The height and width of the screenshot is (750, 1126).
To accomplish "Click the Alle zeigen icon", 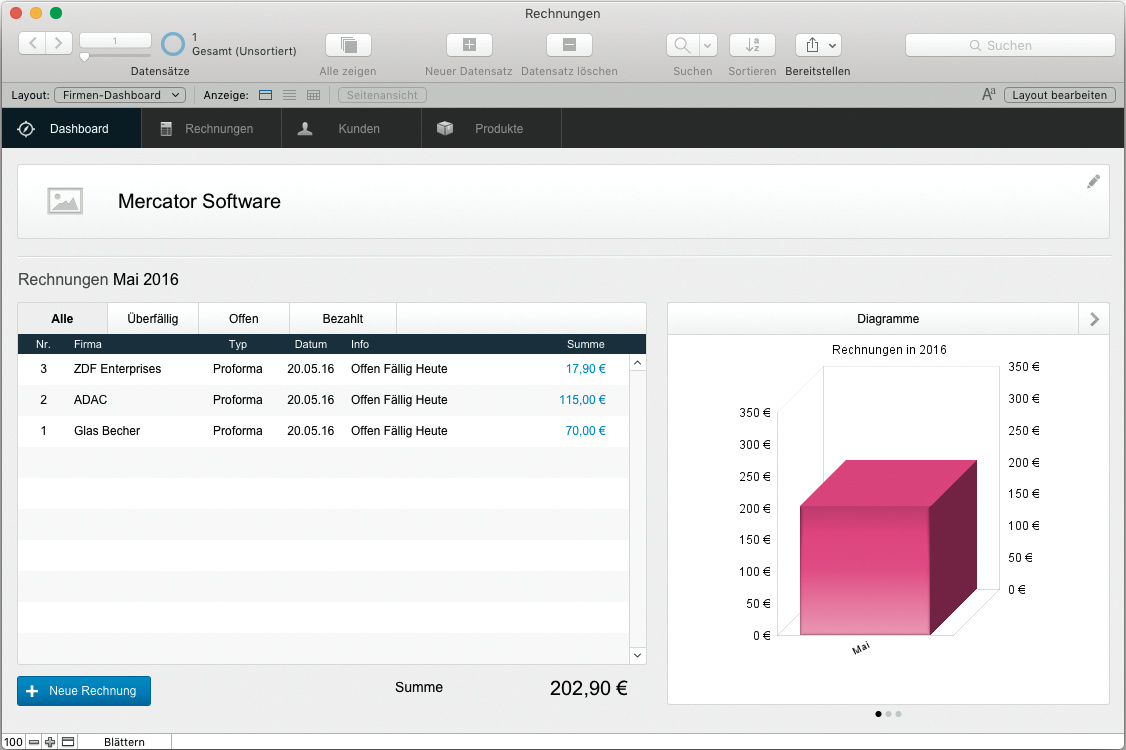I will (348, 45).
